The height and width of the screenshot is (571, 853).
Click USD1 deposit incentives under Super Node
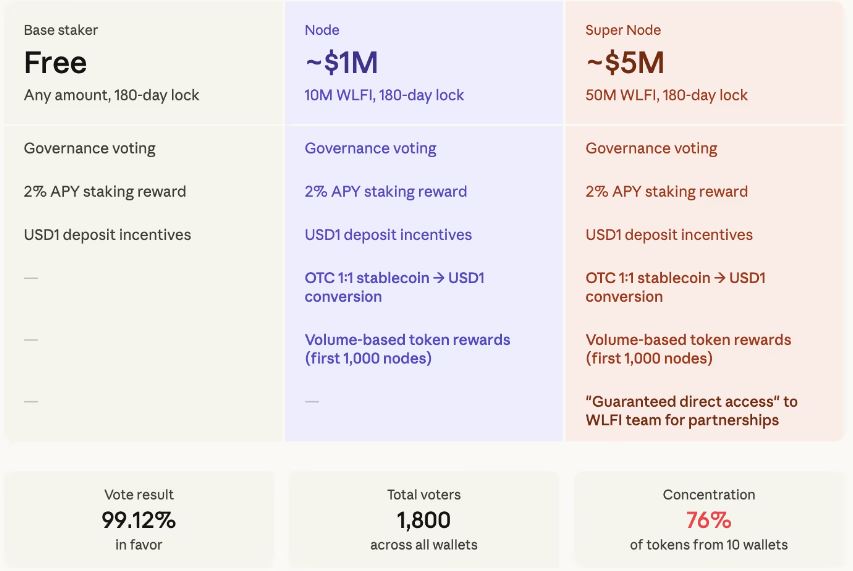[669, 234]
